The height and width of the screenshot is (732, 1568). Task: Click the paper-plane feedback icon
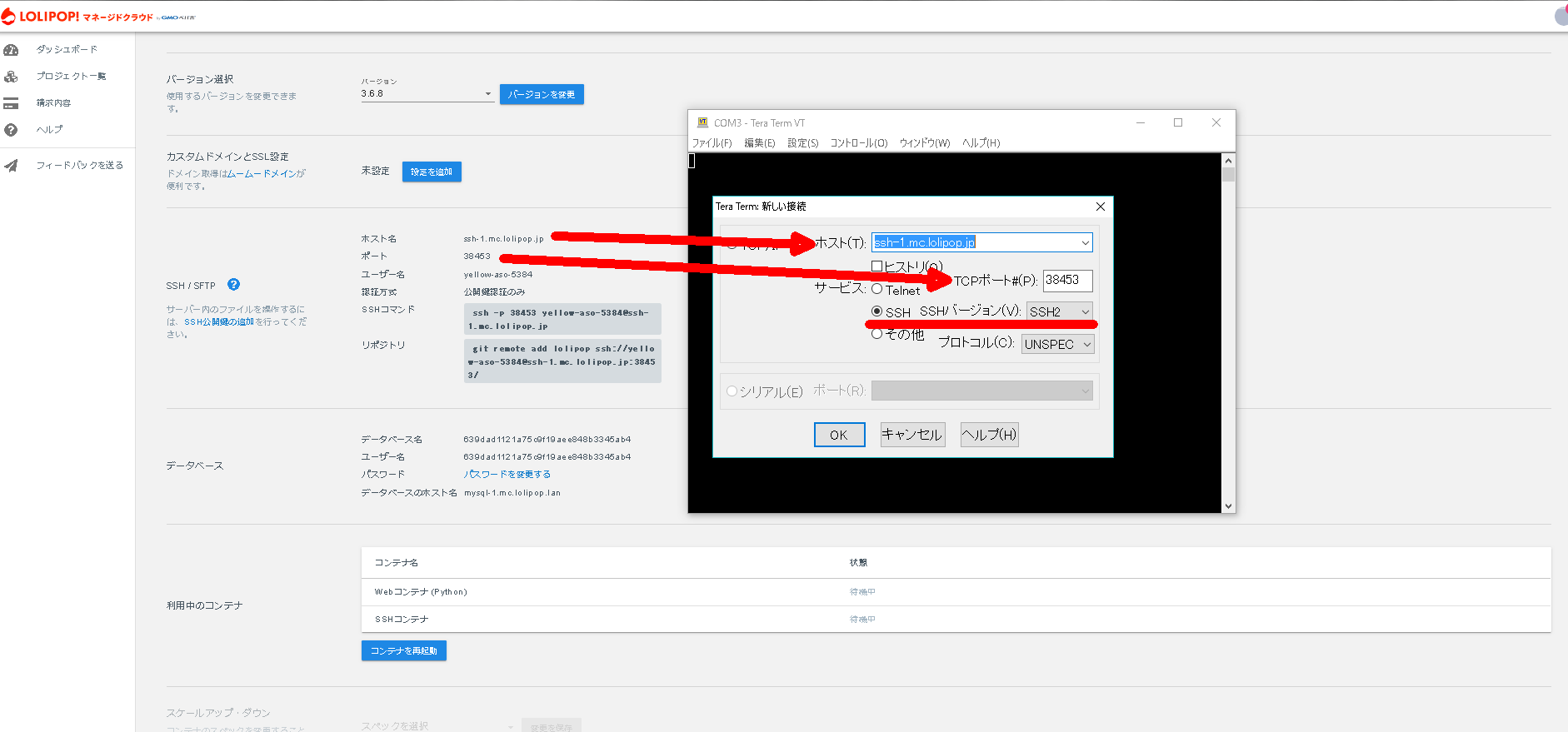[x=11, y=166]
